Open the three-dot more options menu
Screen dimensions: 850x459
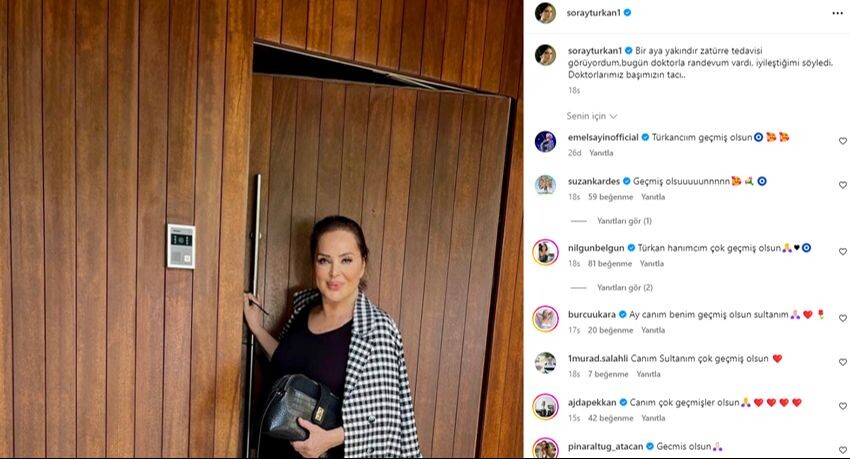coord(837,14)
